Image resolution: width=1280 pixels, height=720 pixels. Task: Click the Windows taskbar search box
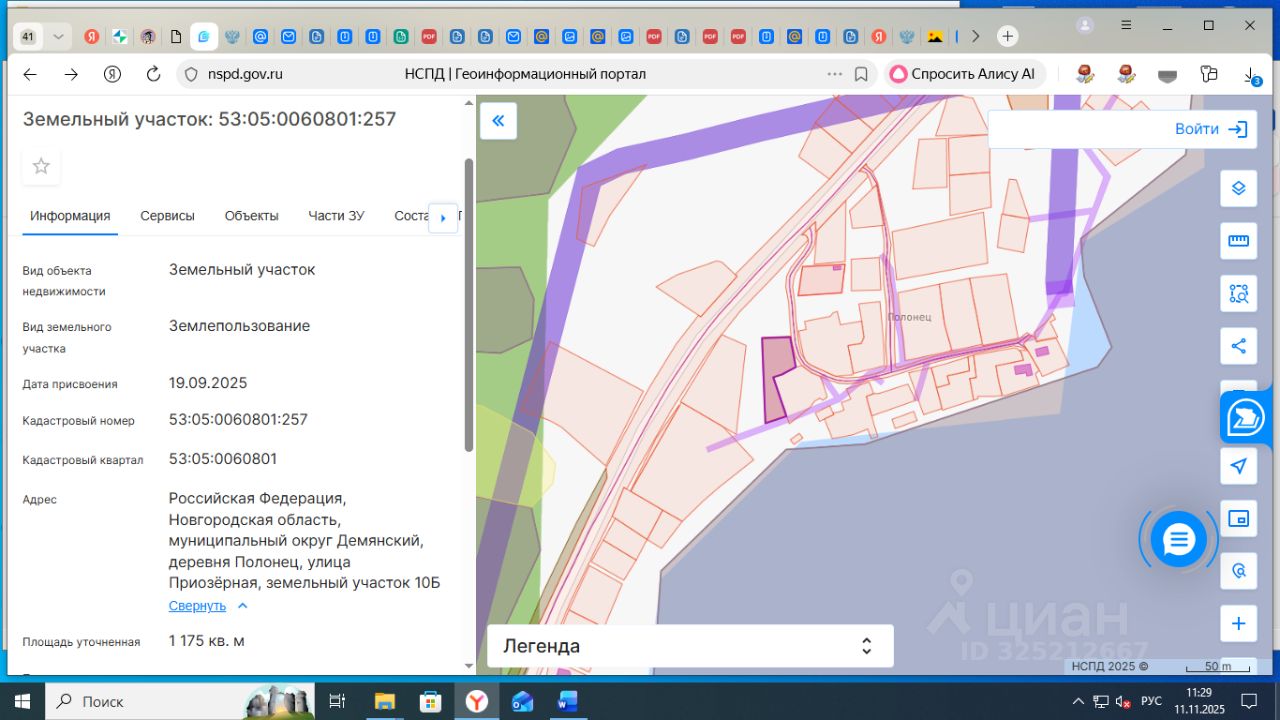pos(150,701)
